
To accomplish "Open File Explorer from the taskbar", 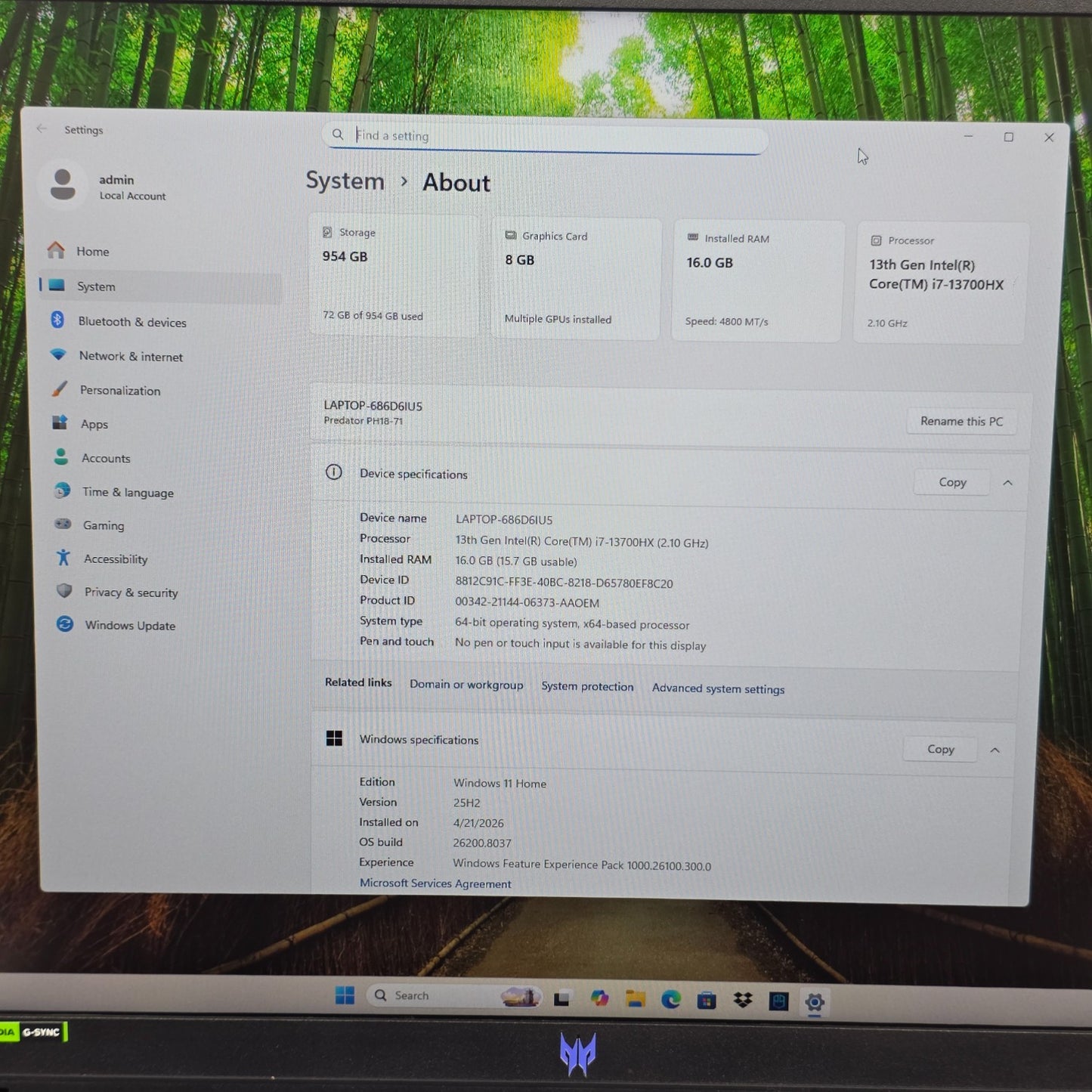I will [x=636, y=1000].
